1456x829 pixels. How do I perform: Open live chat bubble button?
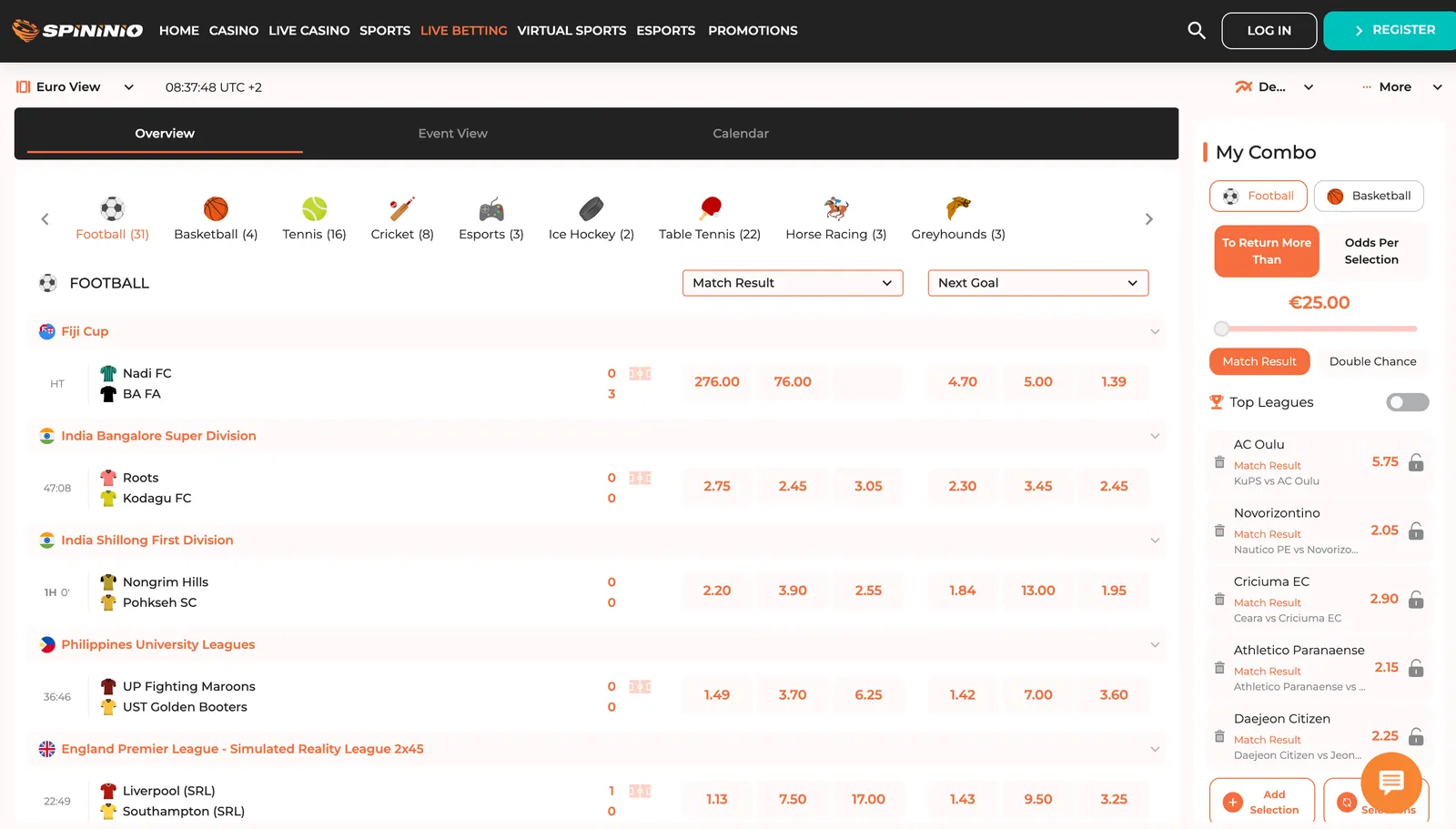(1391, 782)
